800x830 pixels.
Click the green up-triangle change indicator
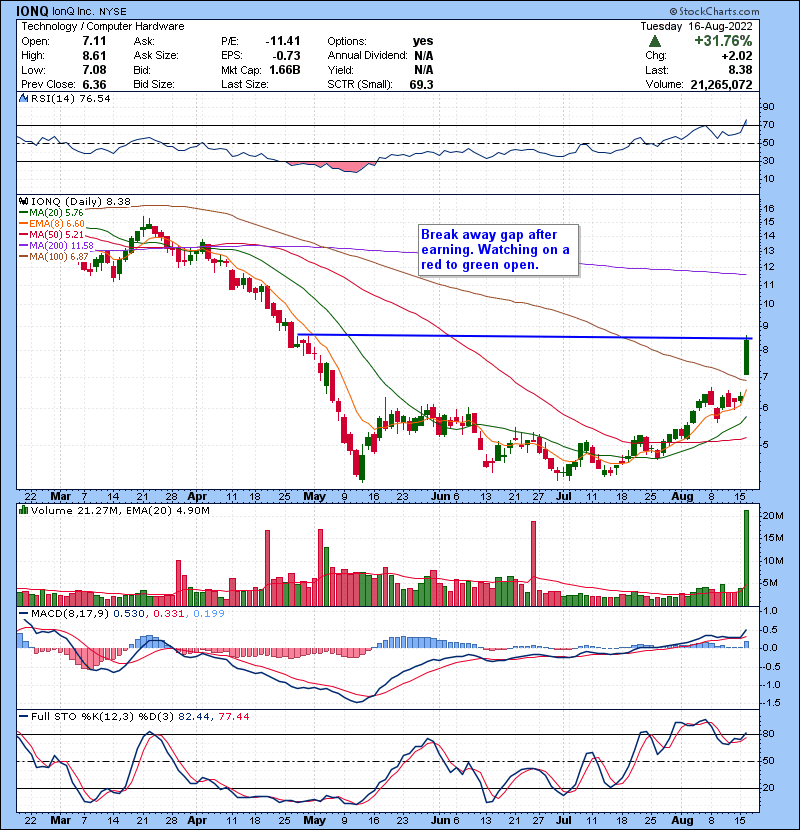tap(654, 41)
